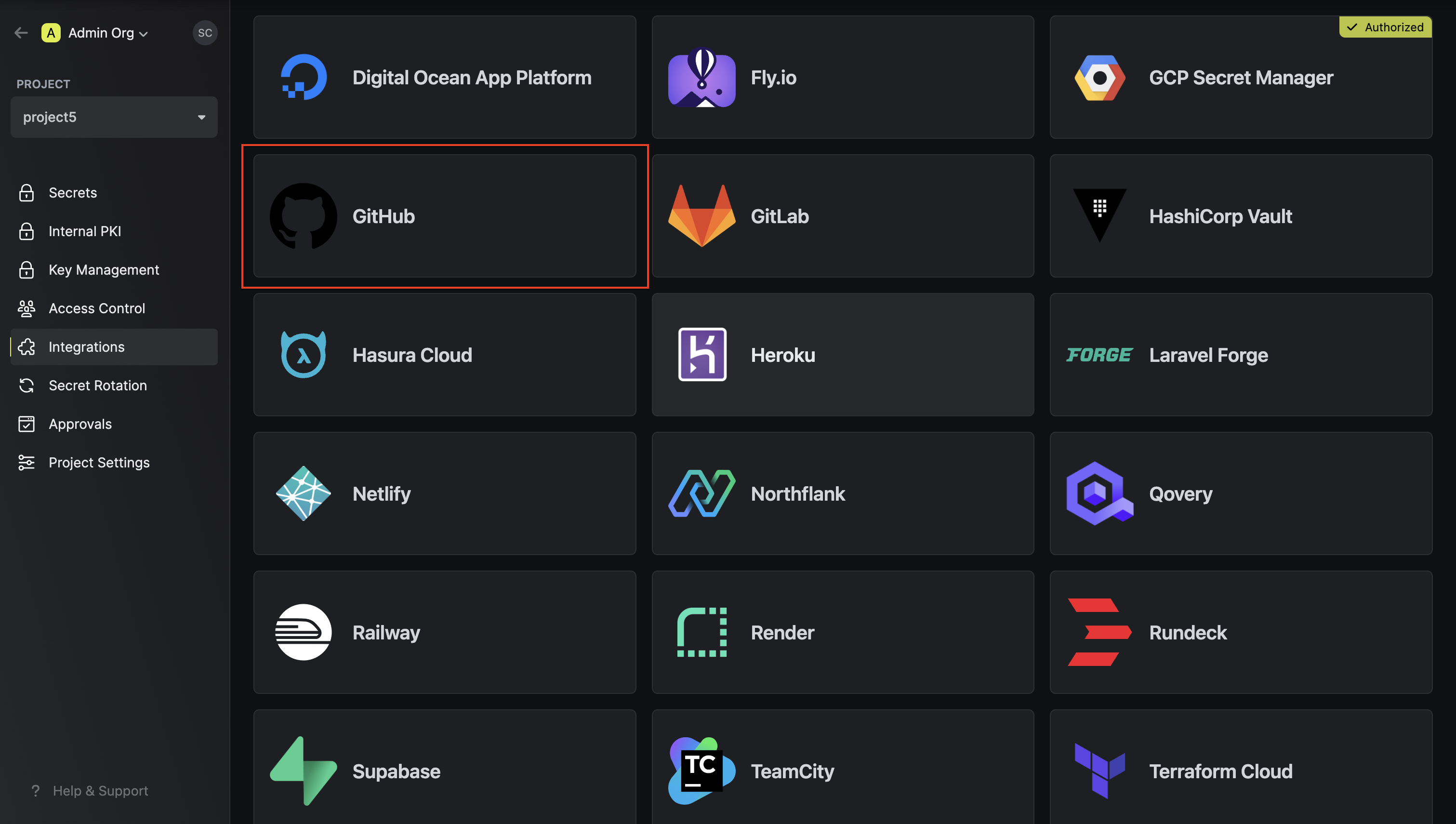Select the GitLab integration name
The image size is (1456, 824).
click(x=780, y=216)
